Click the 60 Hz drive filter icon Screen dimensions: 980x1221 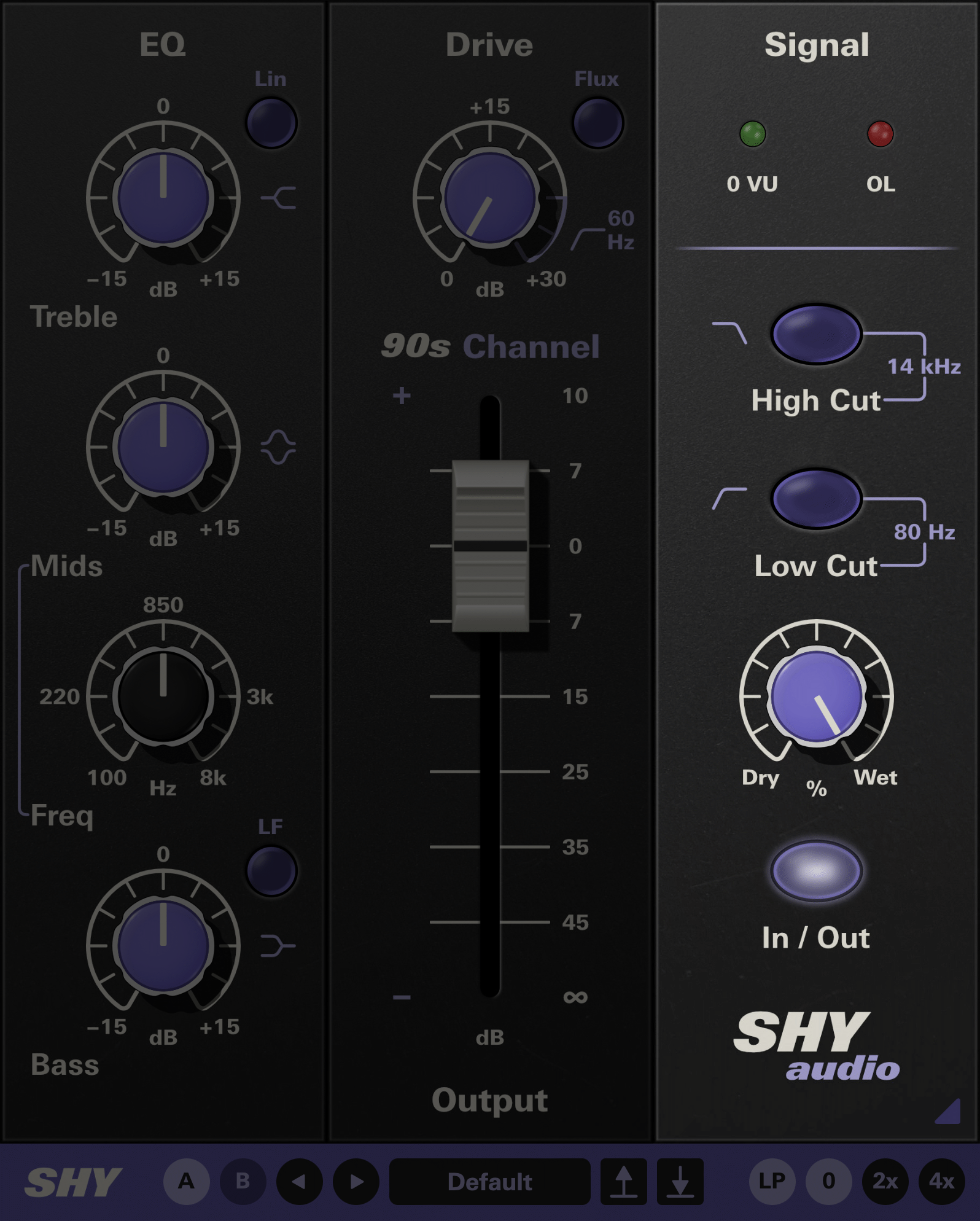pyautogui.click(x=588, y=239)
